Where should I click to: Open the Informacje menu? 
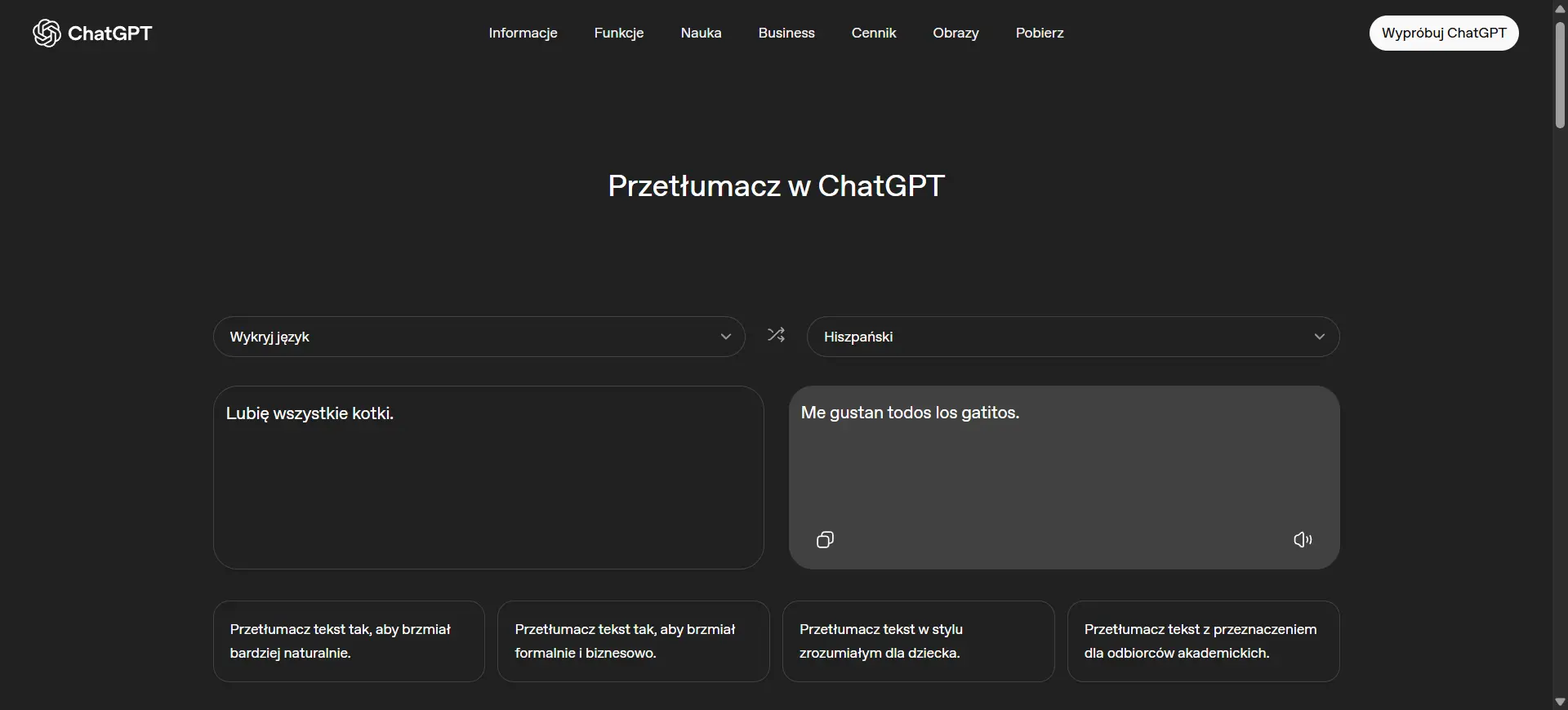523,33
